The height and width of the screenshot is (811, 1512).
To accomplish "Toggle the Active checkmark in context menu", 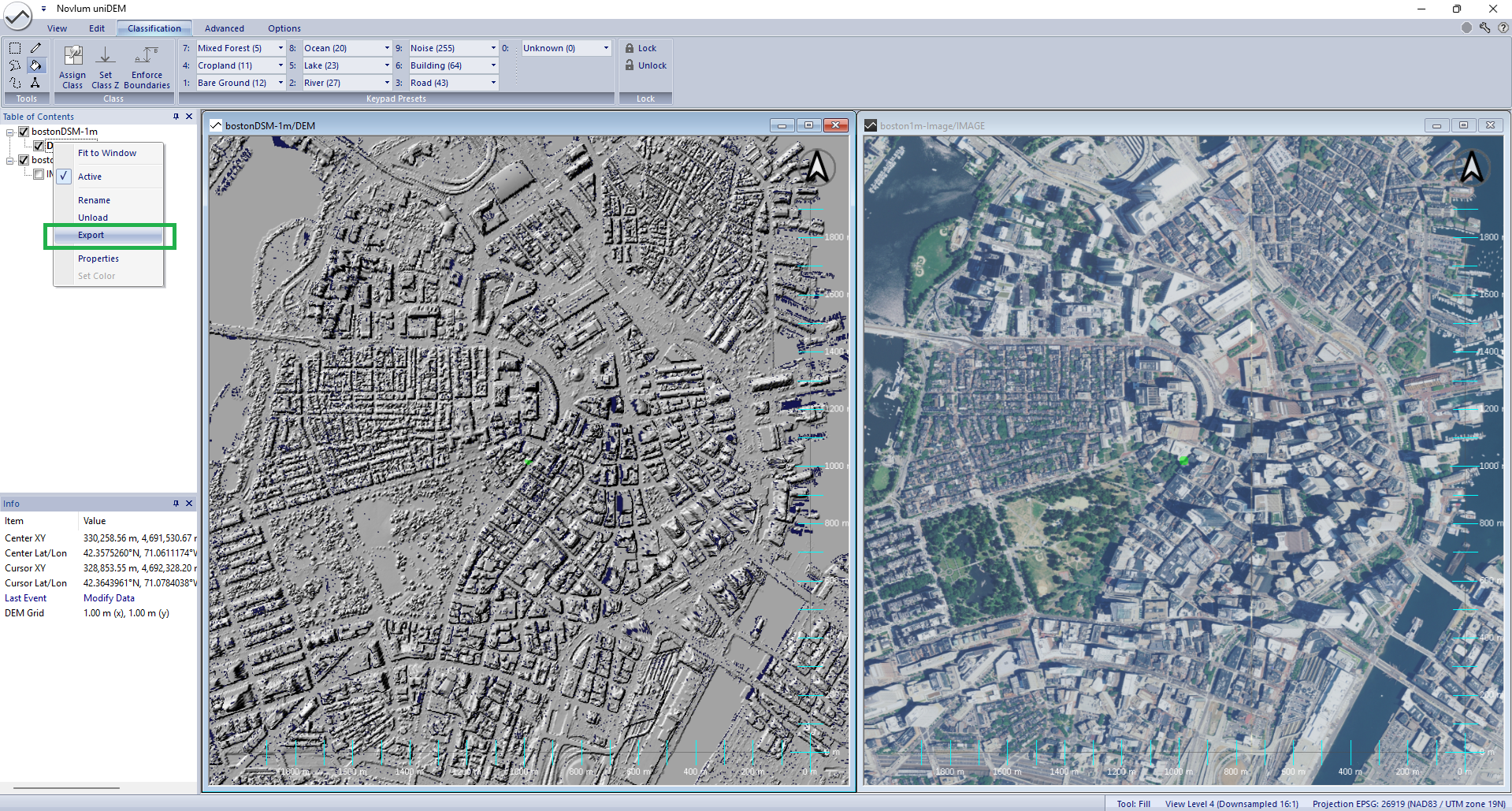I will (x=64, y=177).
